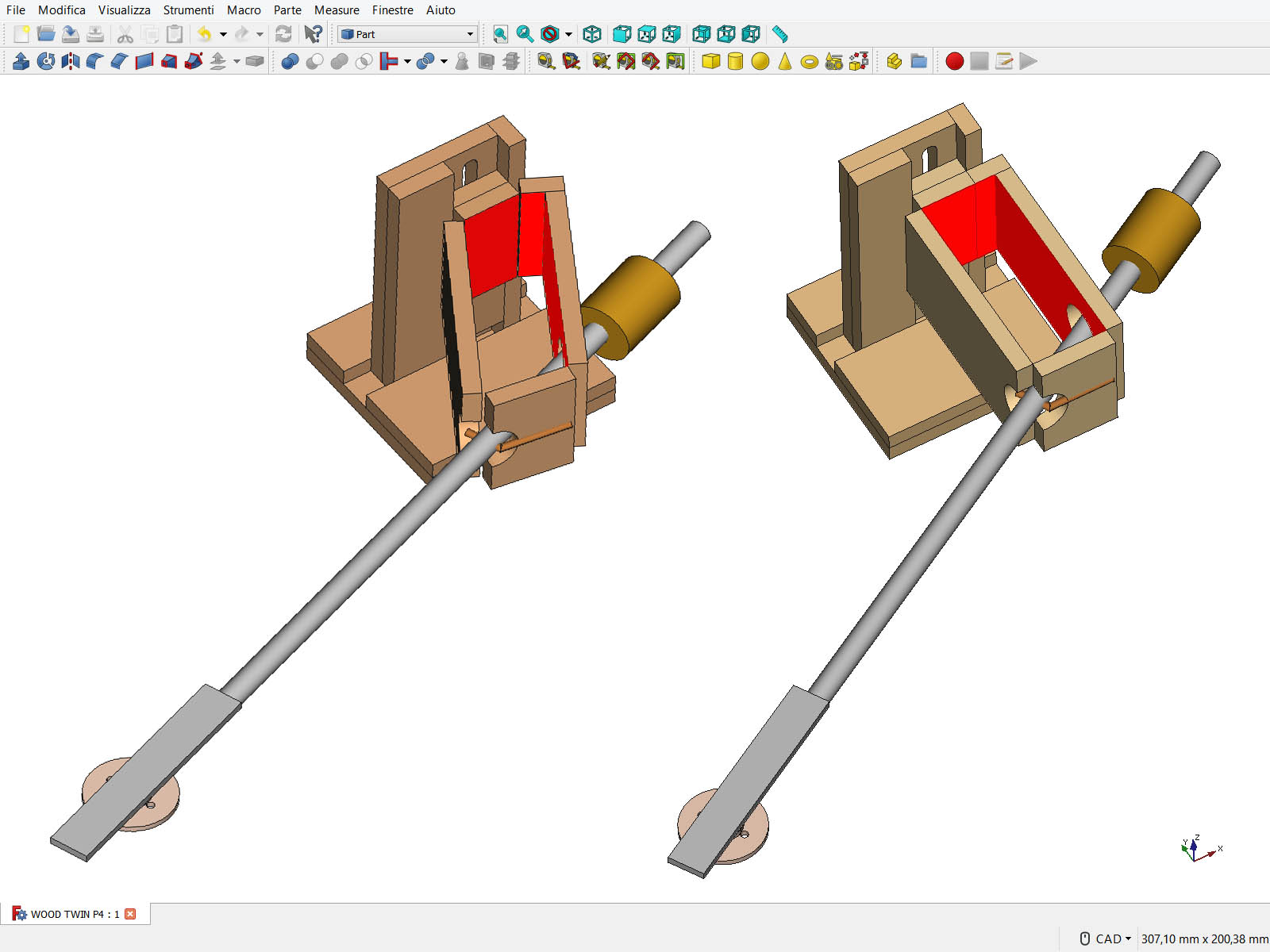Set the right view

pyautogui.click(x=672, y=34)
